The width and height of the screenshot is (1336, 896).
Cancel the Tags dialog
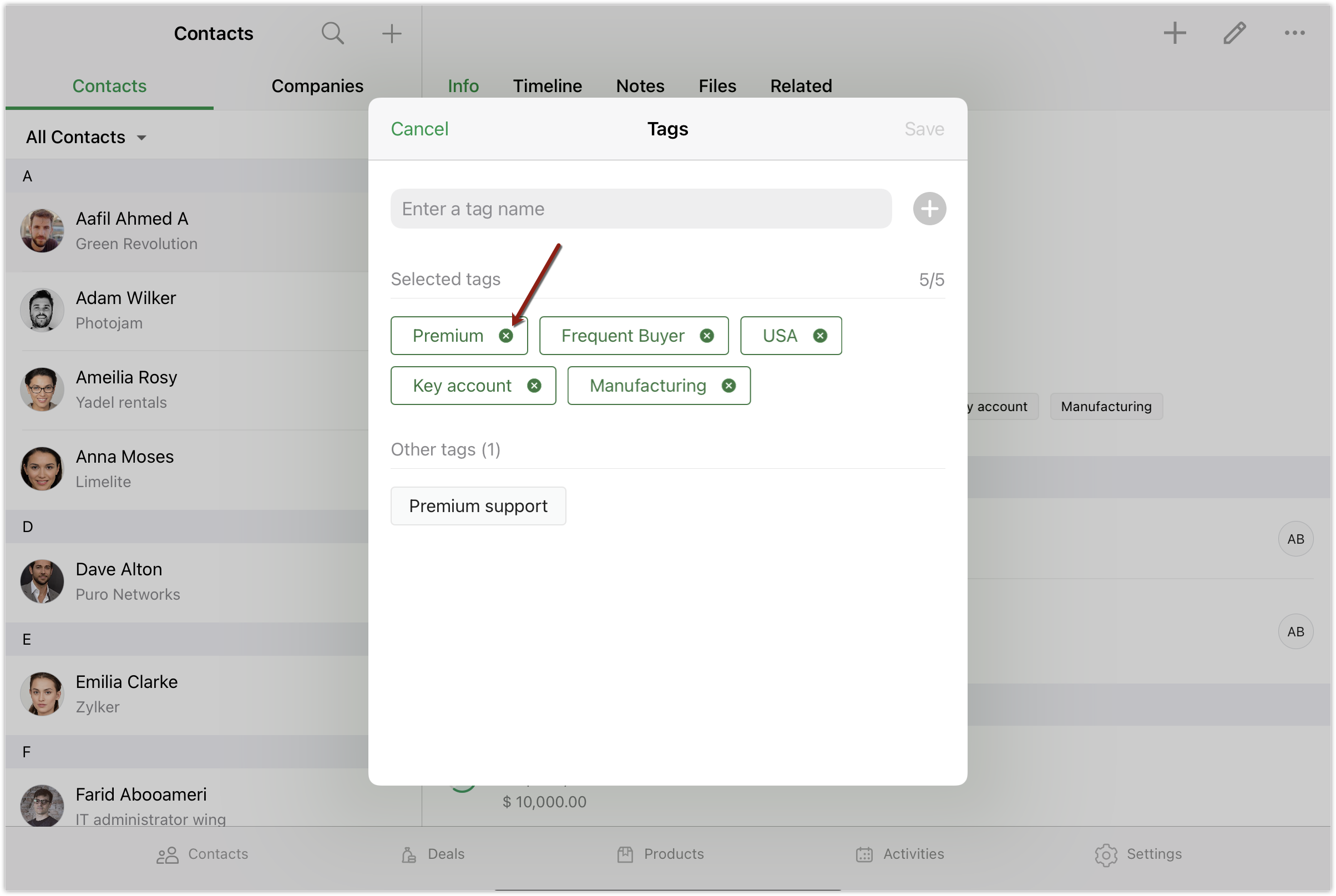click(x=419, y=129)
